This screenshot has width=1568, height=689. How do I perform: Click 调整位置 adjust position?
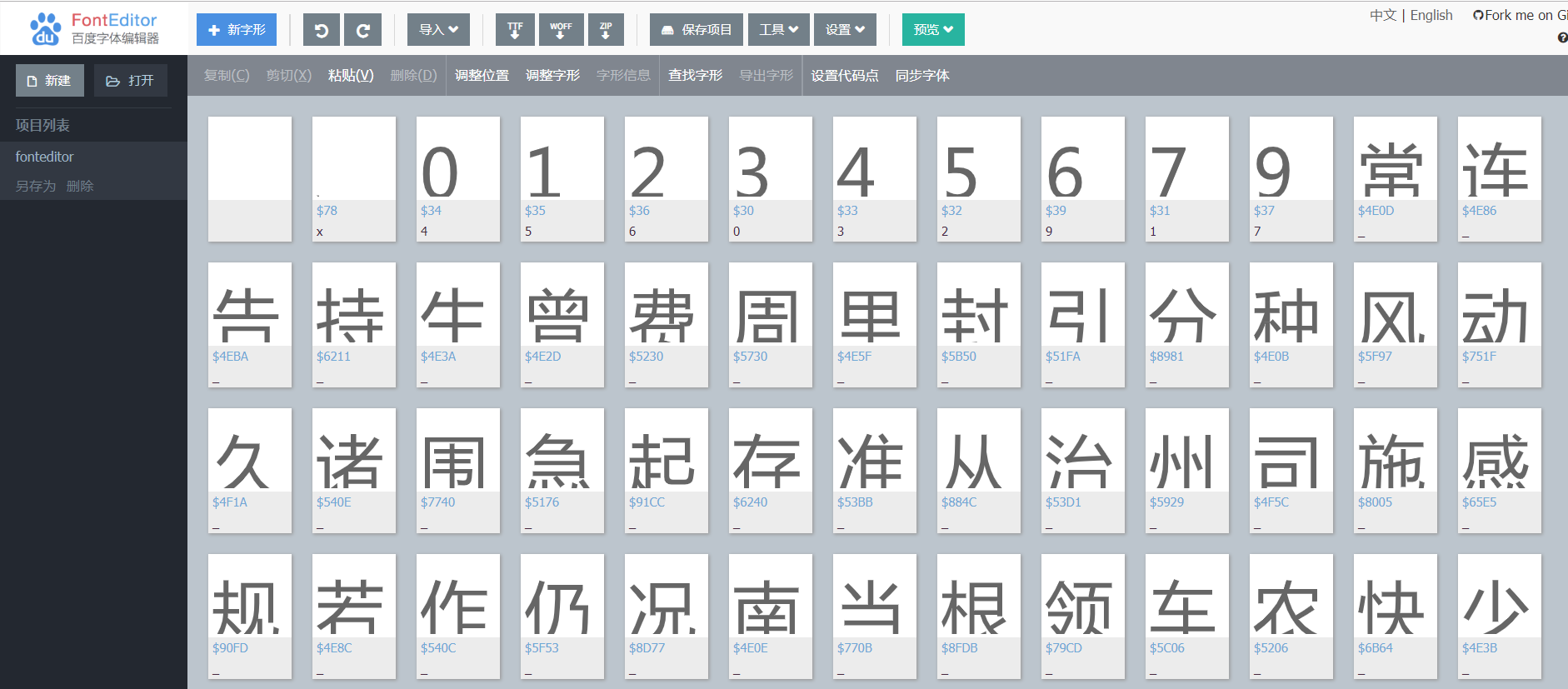[482, 76]
